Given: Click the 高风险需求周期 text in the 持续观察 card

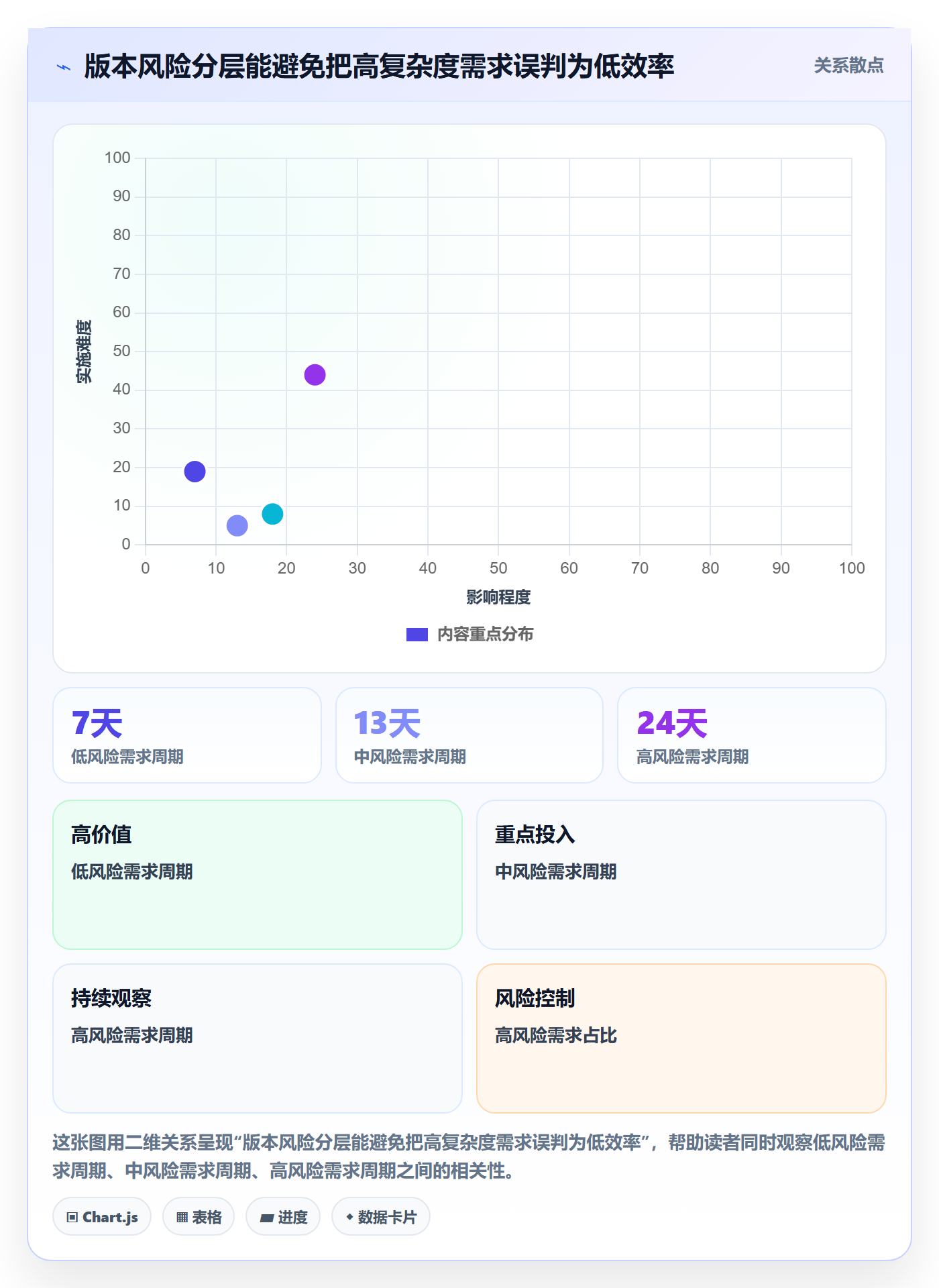Looking at the screenshot, I should [x=132, y=1035].
